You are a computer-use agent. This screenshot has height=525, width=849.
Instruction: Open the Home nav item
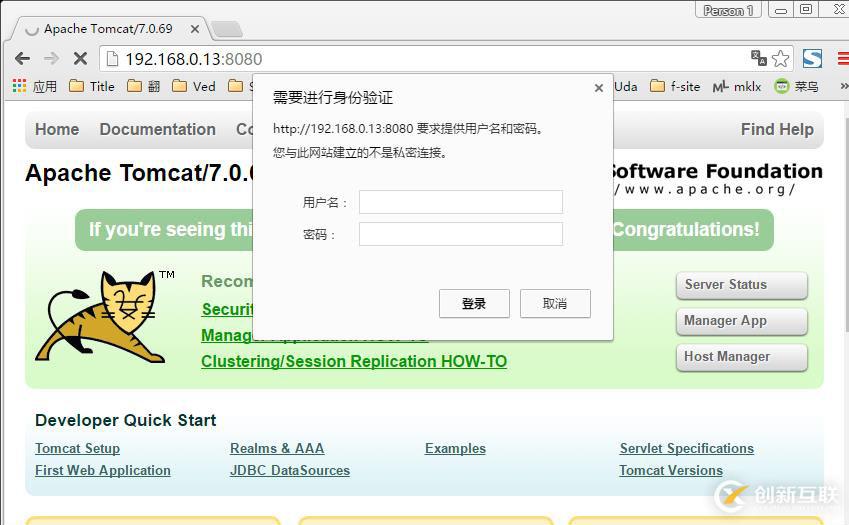click(x=57, y=129)
